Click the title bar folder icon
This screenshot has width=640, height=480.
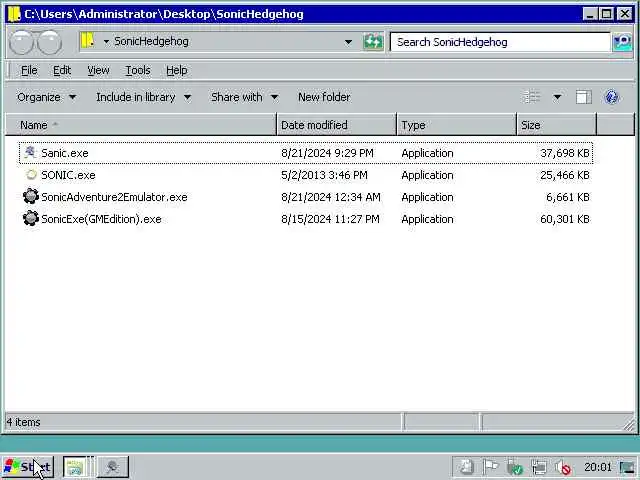(x=14, y=14)
